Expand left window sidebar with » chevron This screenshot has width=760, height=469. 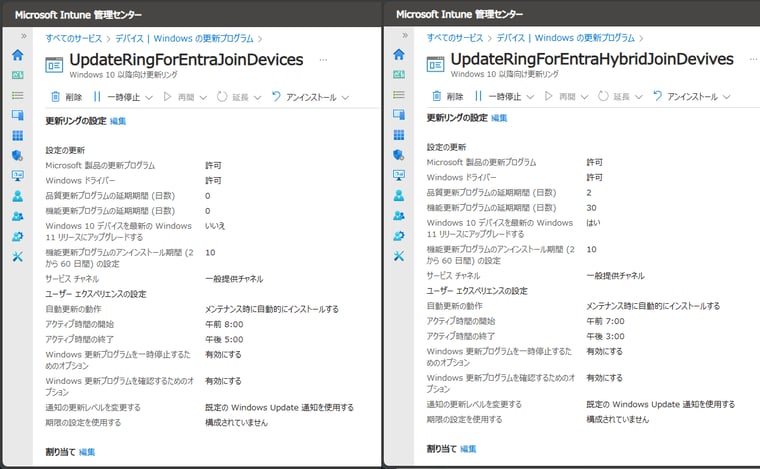(24, 36)
